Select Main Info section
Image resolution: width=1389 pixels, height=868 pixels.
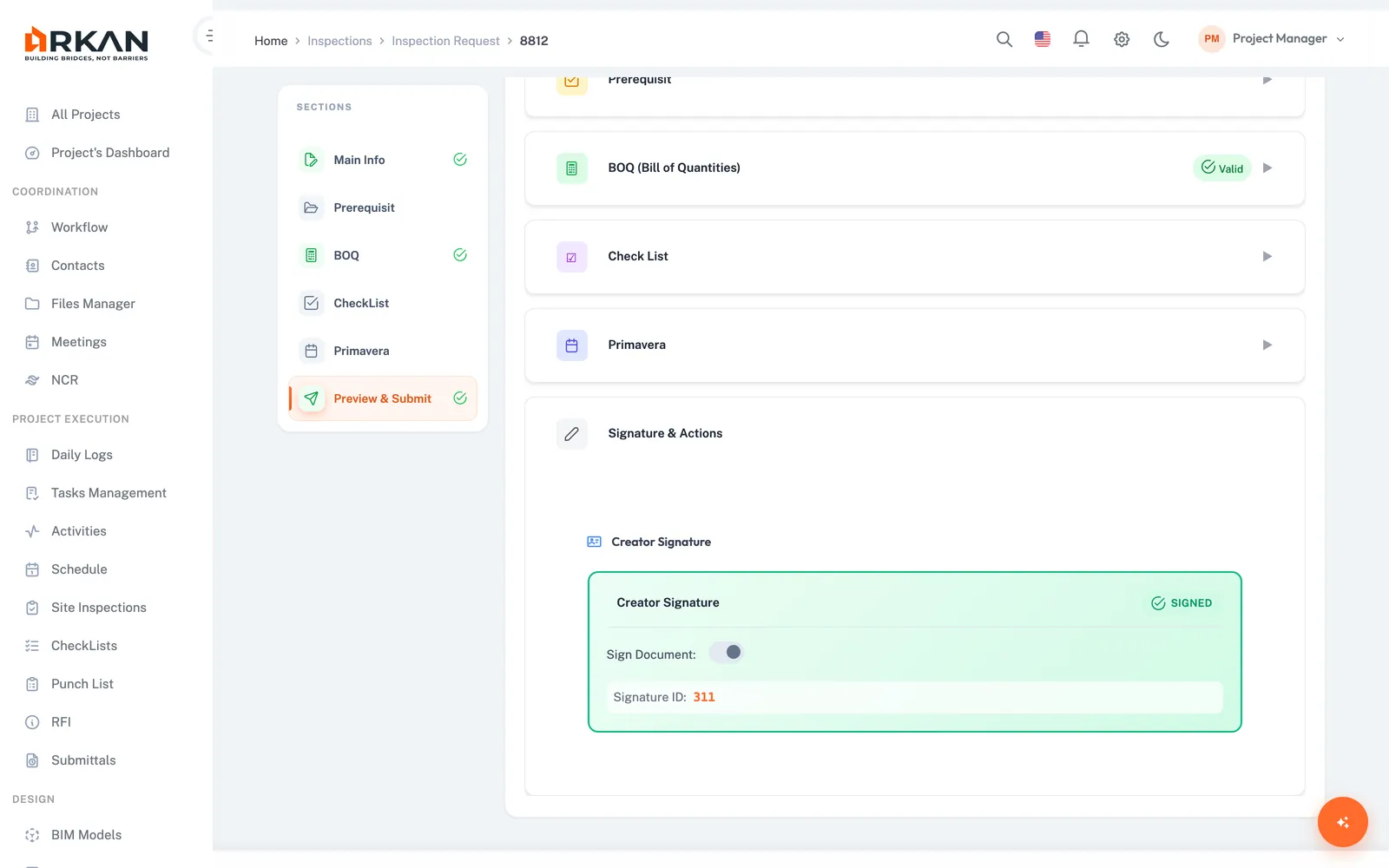pos(383,160)
